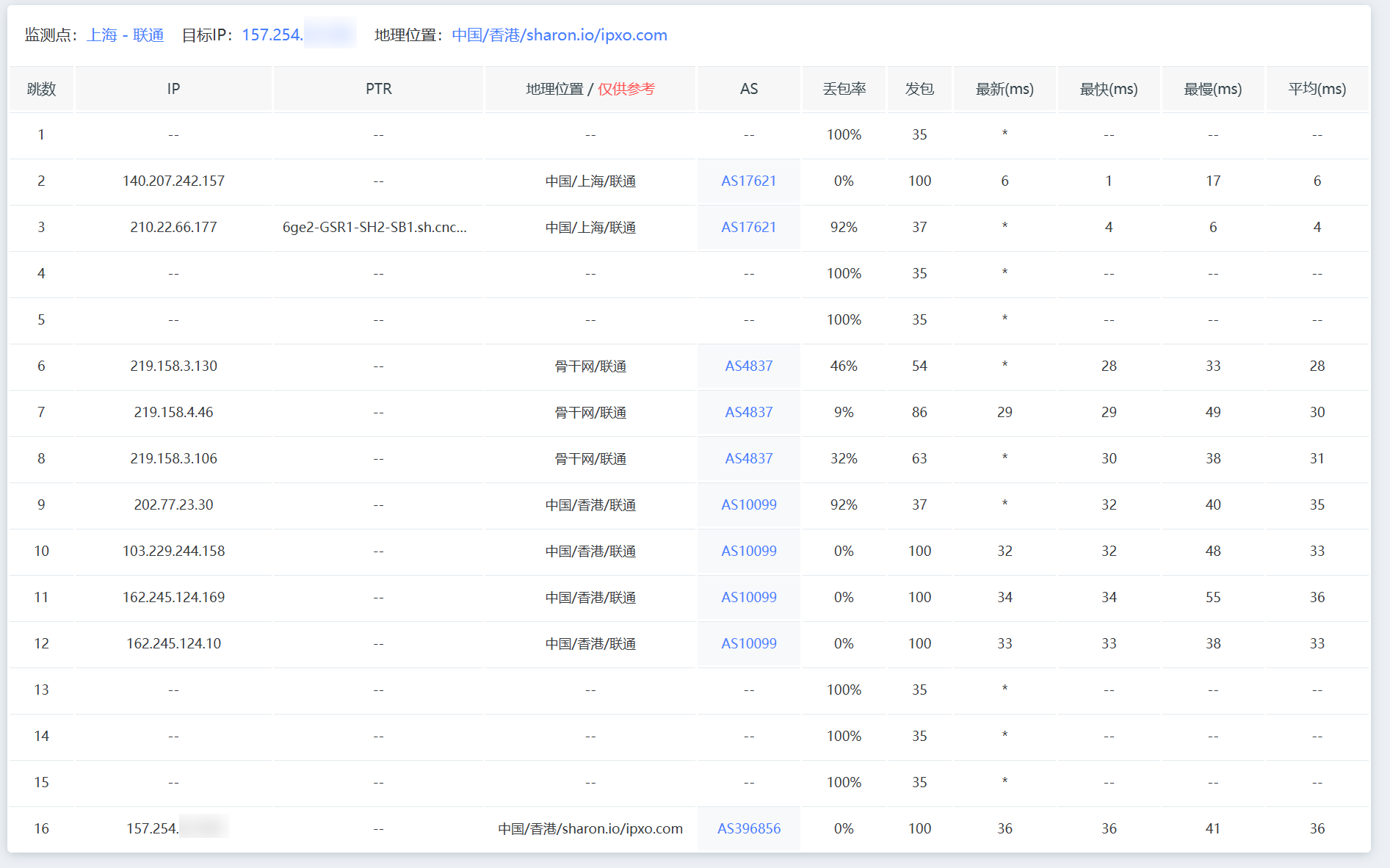1390x868 pixels.
Task: Click the 地理位置 / 仅供参考 column header
Action: (x=590, y=89)
